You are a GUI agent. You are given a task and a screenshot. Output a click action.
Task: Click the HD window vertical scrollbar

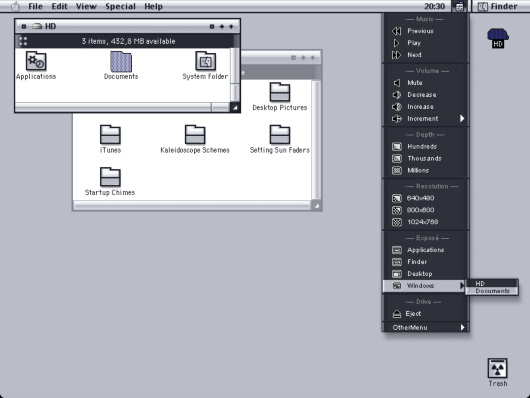pos(235,75)
